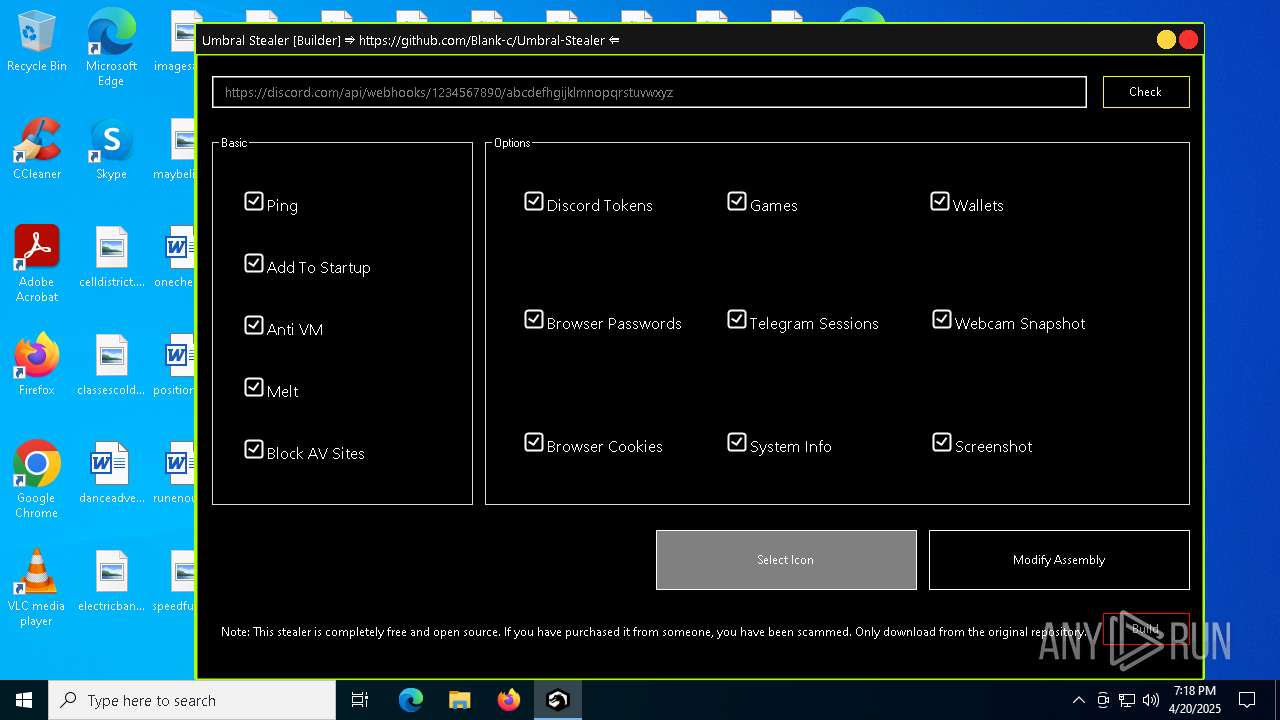Click the Select Icon button
Image resolution: width=1280 pixels, height=720 pixels.
click(786, 560)
